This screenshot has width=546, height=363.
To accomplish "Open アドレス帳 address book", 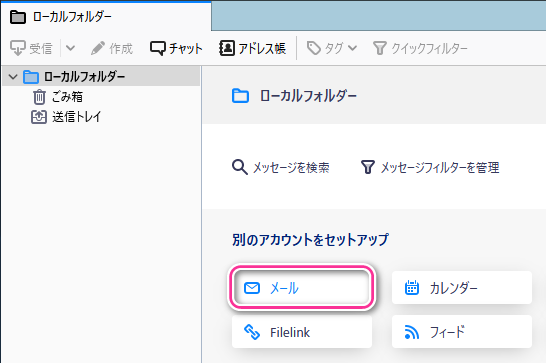I will 252,48.
